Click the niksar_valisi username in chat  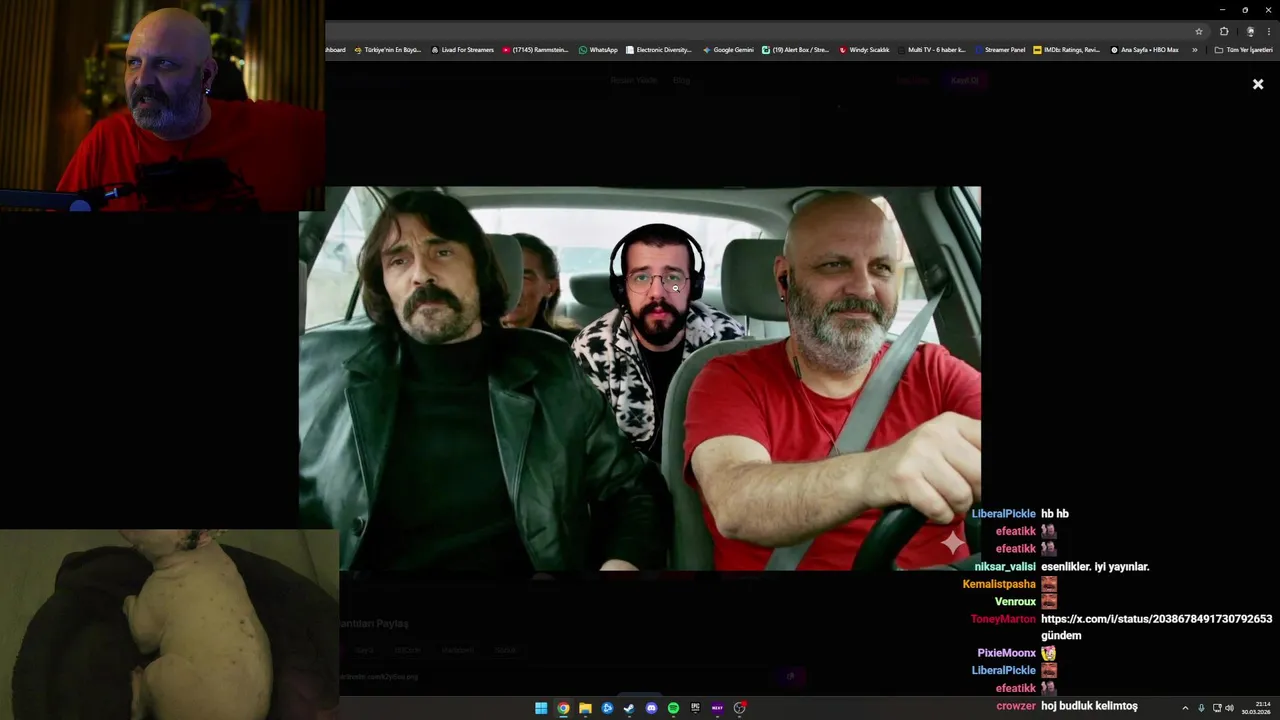click(1005, 566)
